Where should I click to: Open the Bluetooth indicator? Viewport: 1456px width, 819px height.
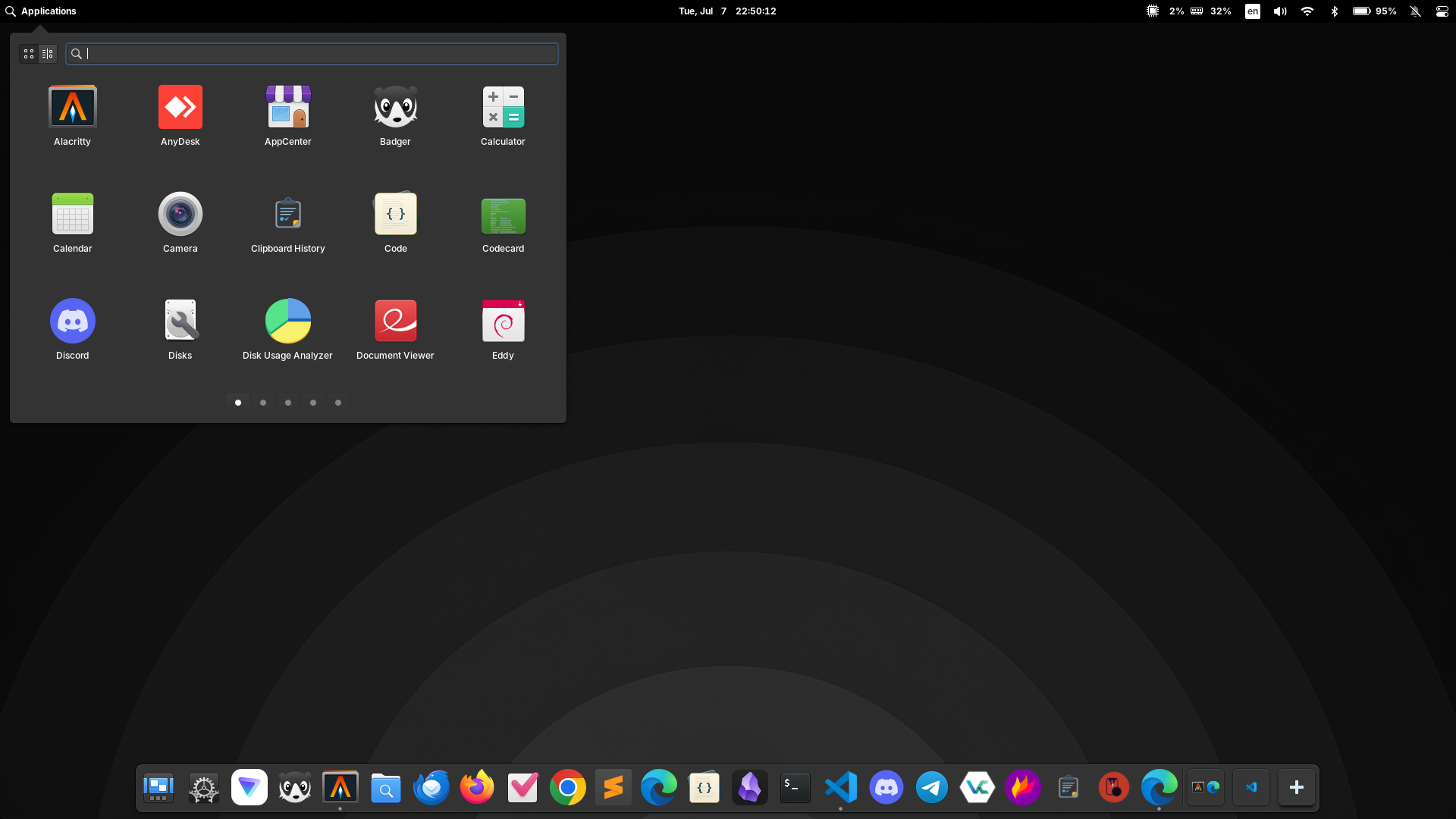[1335, 11]
